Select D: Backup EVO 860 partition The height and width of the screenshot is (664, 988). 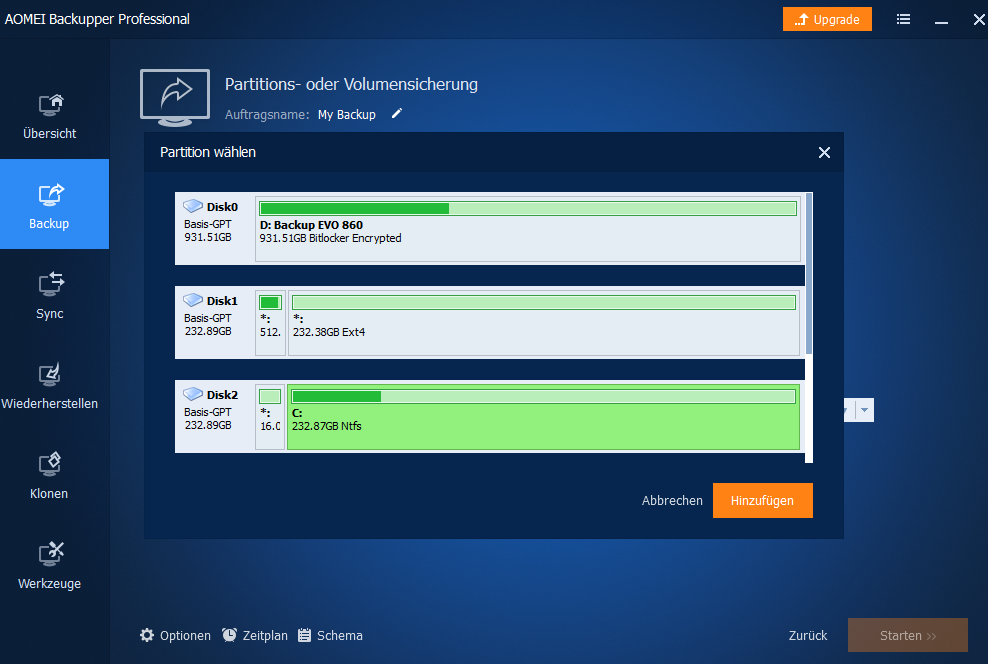(x=528, y=229)
